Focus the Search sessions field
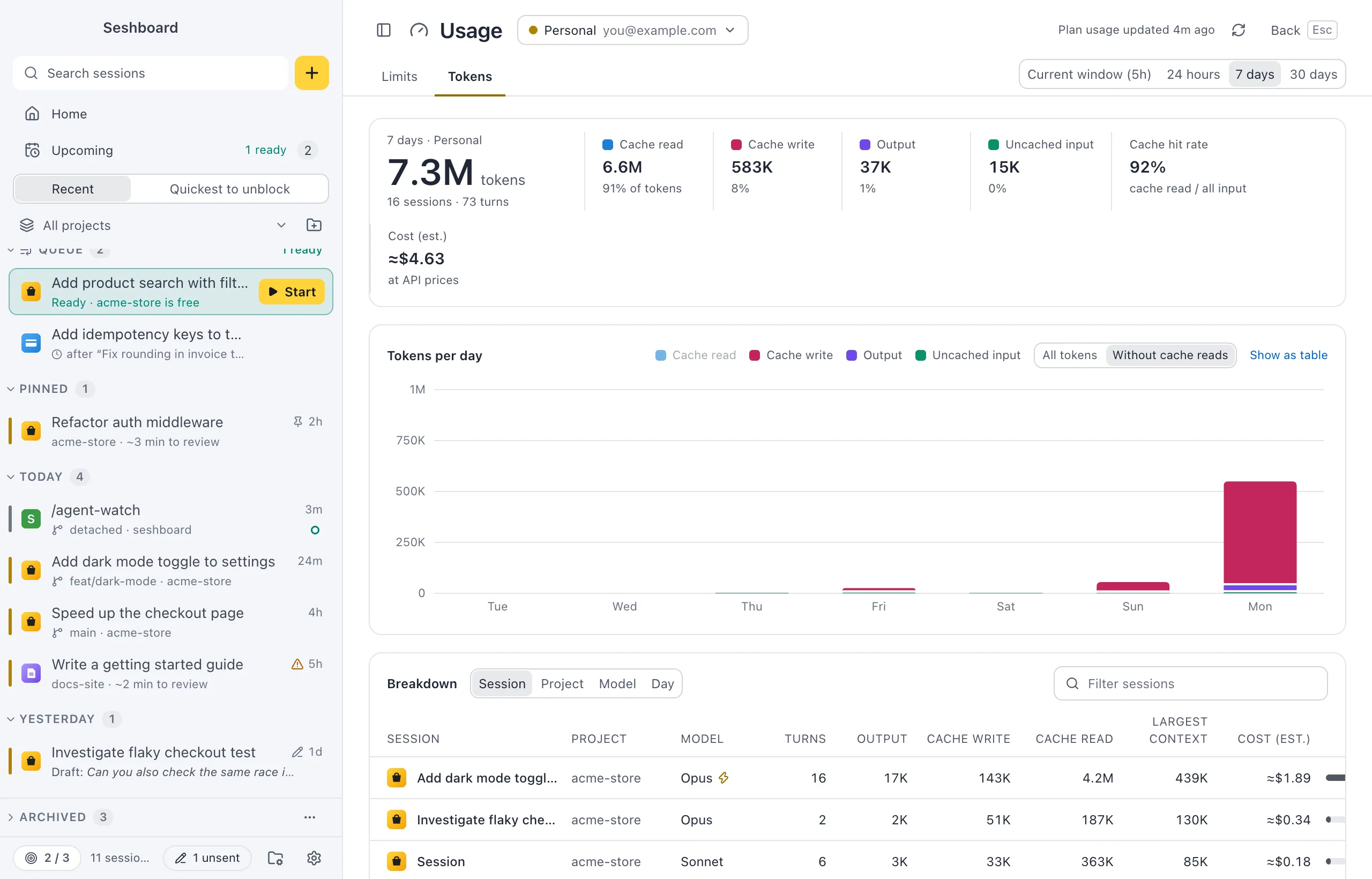 point(151,73)
